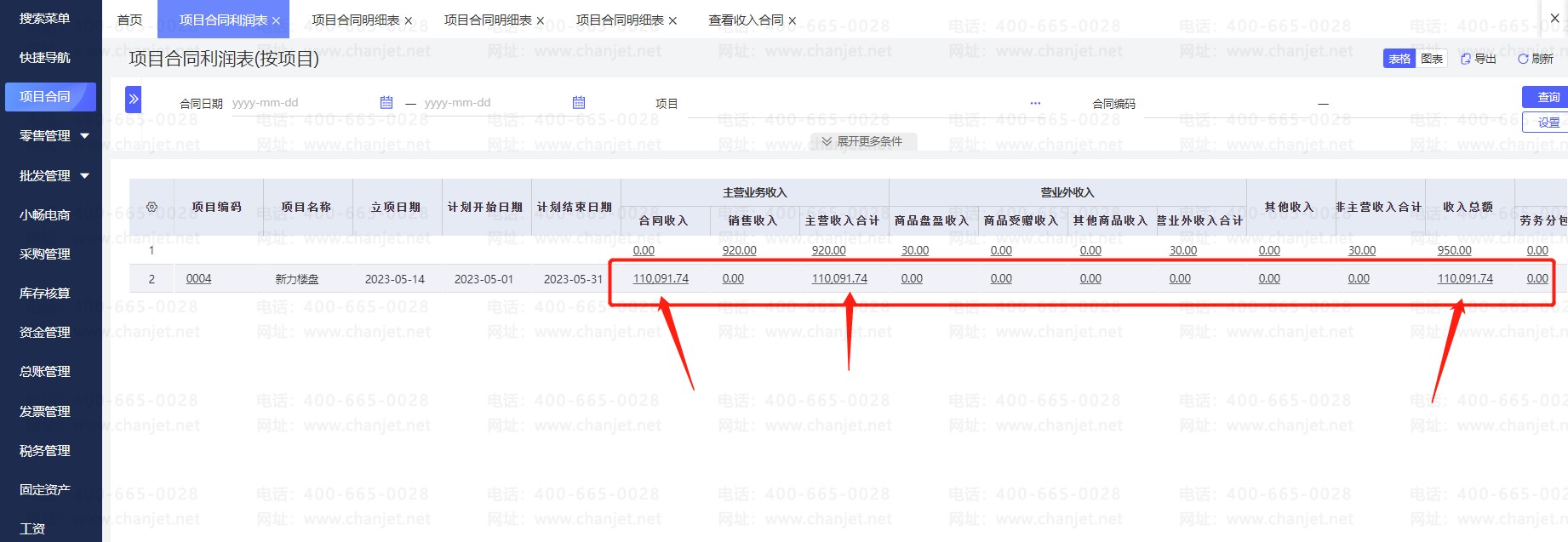Click the 项目名称 column header
1568x542 pixels.
[307, 207]
